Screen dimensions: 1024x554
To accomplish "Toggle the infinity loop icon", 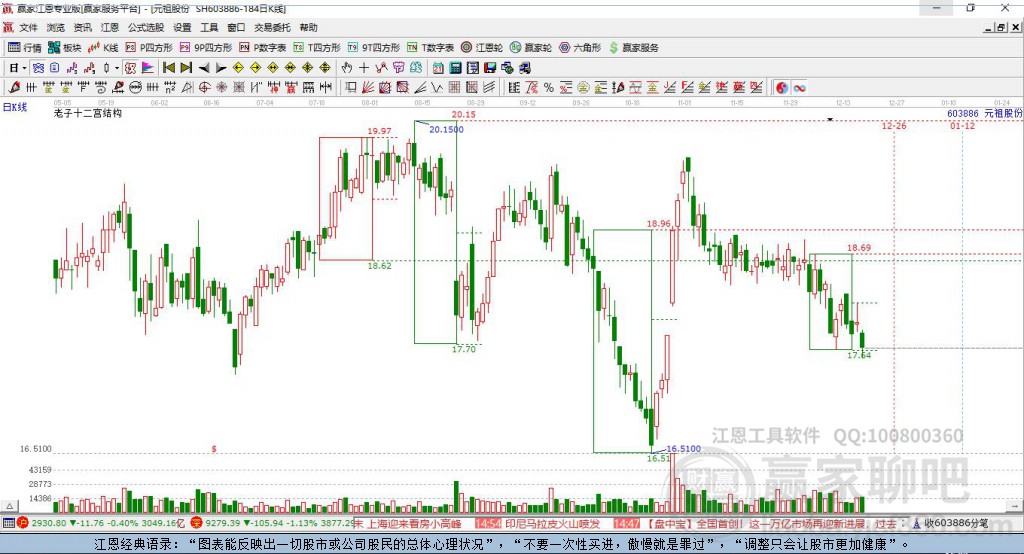I will coord(799,88).
